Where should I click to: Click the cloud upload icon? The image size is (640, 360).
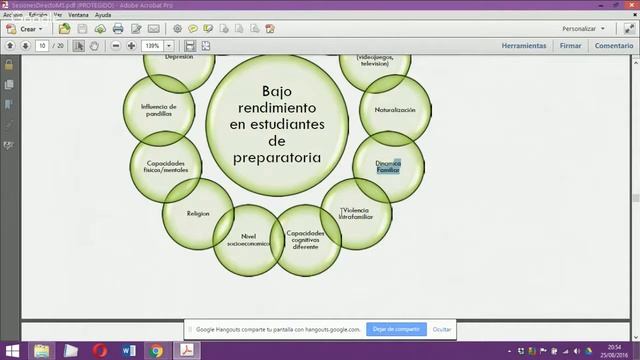click(100, 29)
